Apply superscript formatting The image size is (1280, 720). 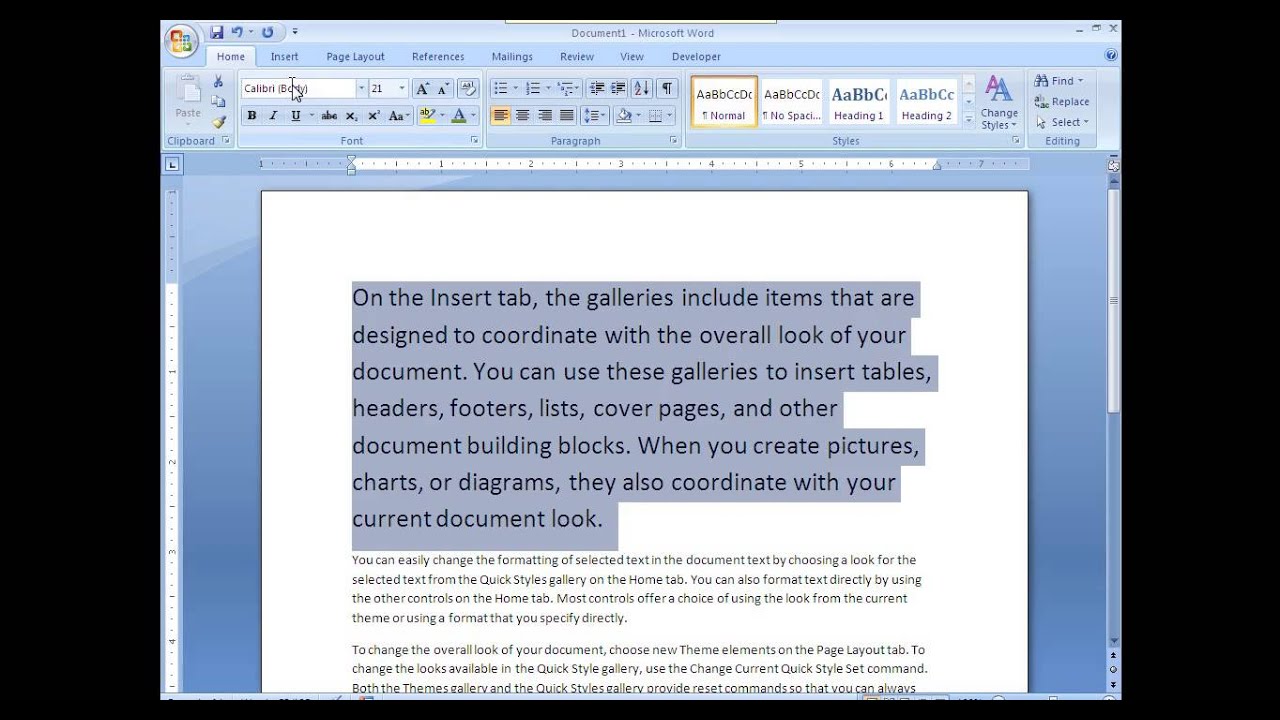[x=373, y=116]
